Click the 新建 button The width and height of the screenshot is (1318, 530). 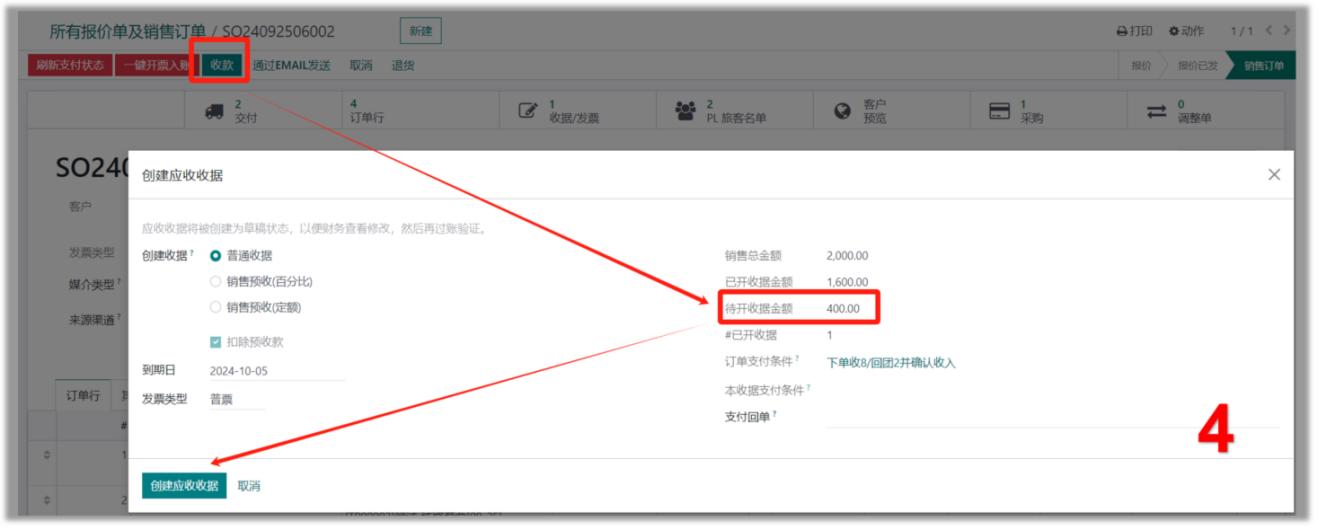(420, 32)
